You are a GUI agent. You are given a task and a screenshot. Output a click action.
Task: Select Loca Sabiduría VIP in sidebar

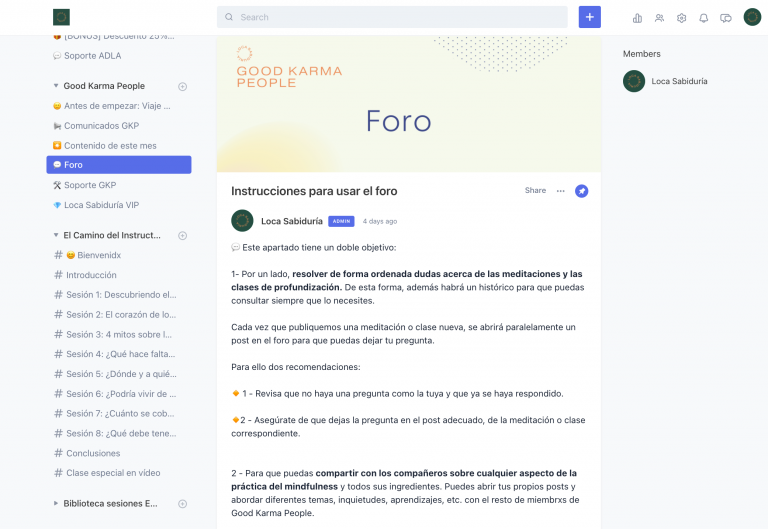click(96, 205)
